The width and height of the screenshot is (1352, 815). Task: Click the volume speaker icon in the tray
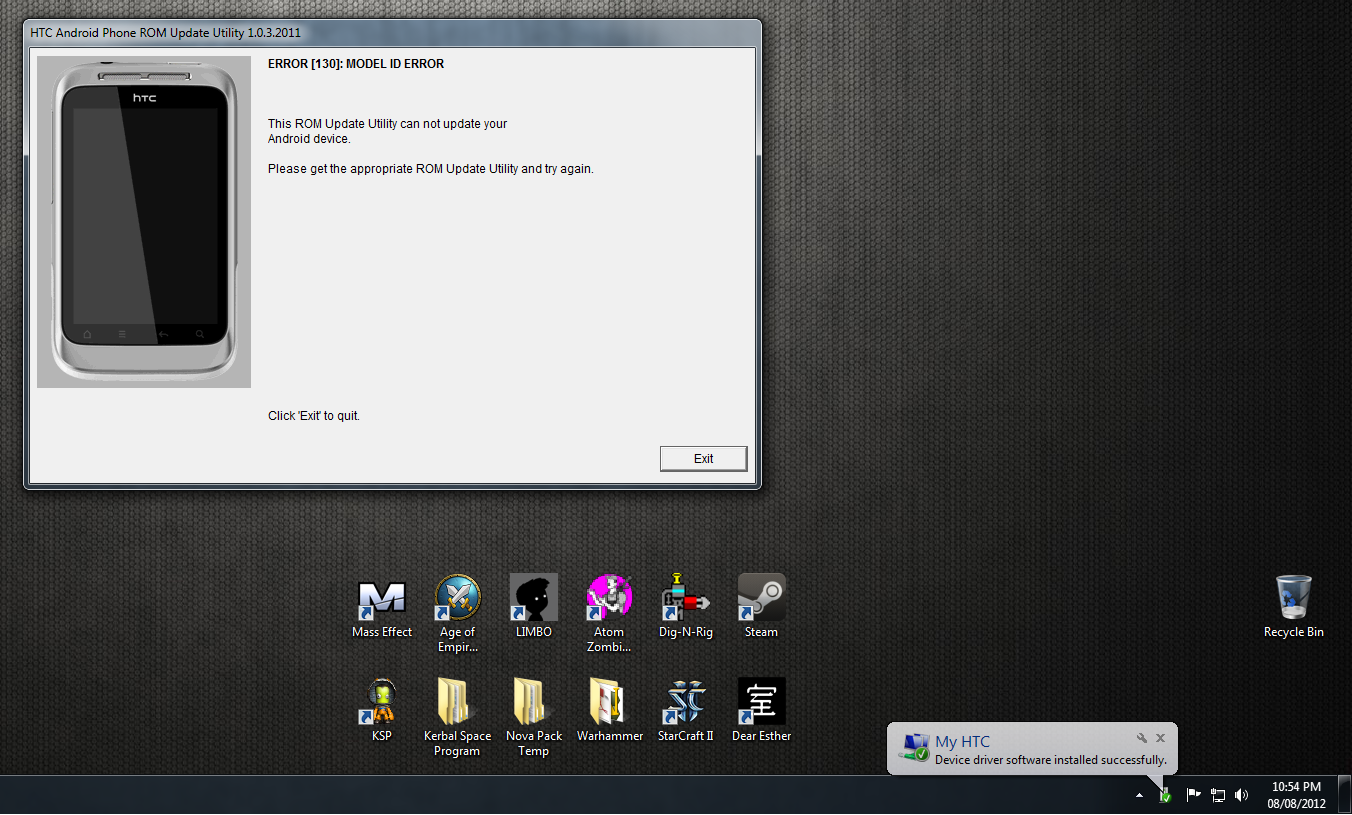pyautogui.click(x=1241, y=795)
